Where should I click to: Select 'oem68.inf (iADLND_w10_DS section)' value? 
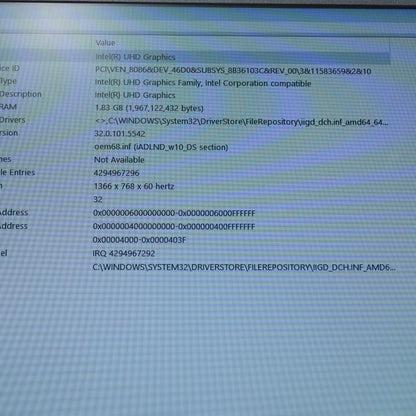[161, 147]
